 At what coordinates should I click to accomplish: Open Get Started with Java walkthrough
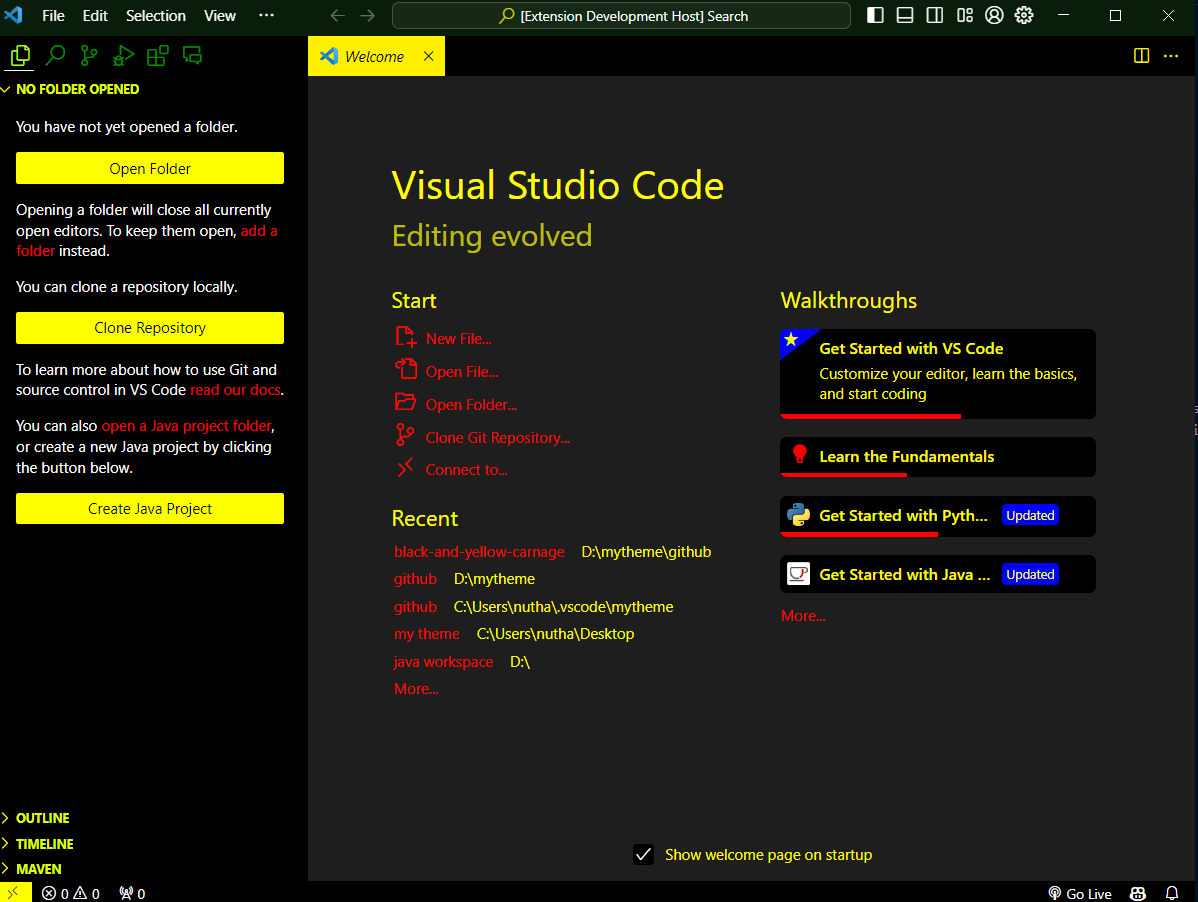point(937,574)
